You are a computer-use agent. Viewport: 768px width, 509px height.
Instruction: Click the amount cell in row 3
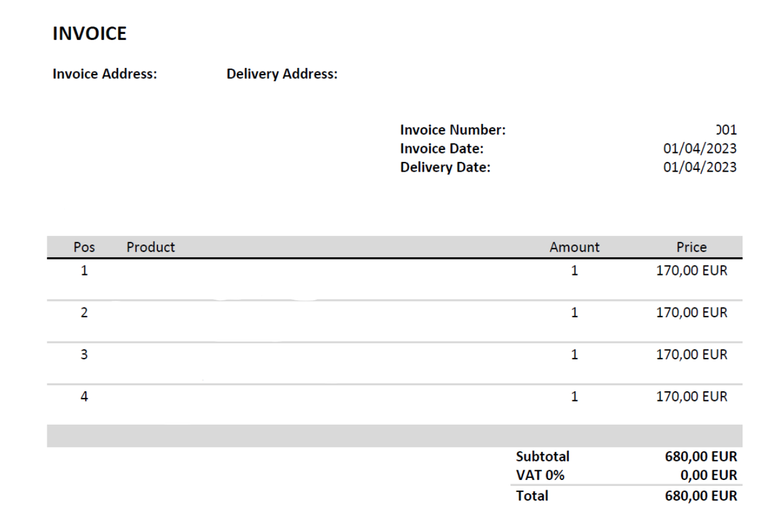tap(574, 355)
